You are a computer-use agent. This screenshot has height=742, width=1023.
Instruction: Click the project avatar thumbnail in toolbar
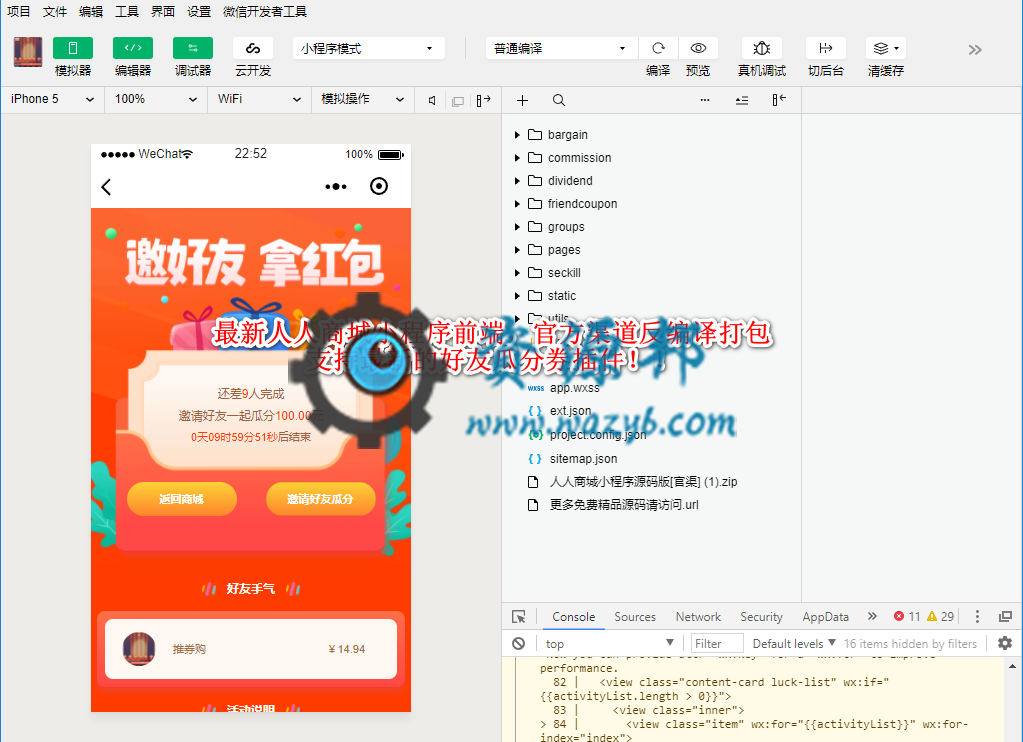point(28,52)
